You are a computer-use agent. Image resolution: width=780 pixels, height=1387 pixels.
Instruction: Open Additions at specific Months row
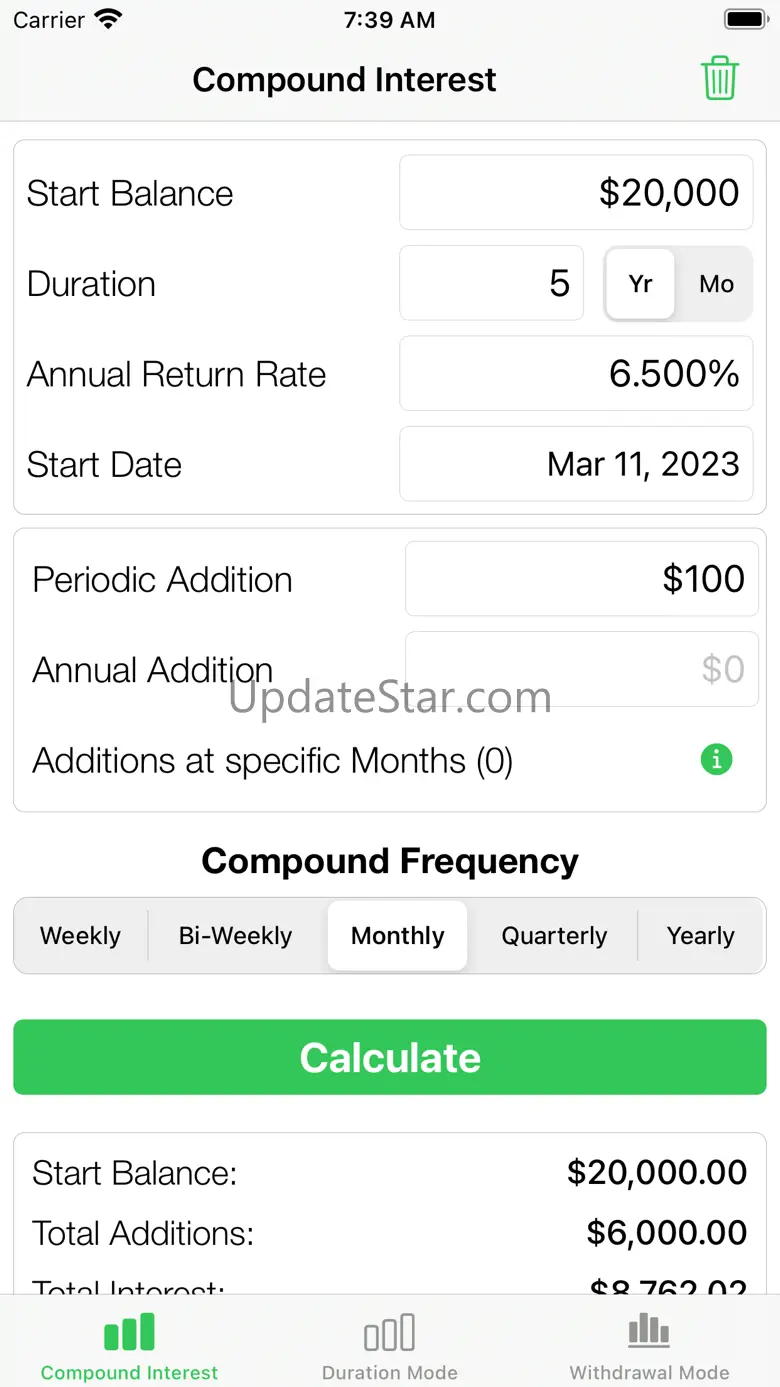(272, 761)
